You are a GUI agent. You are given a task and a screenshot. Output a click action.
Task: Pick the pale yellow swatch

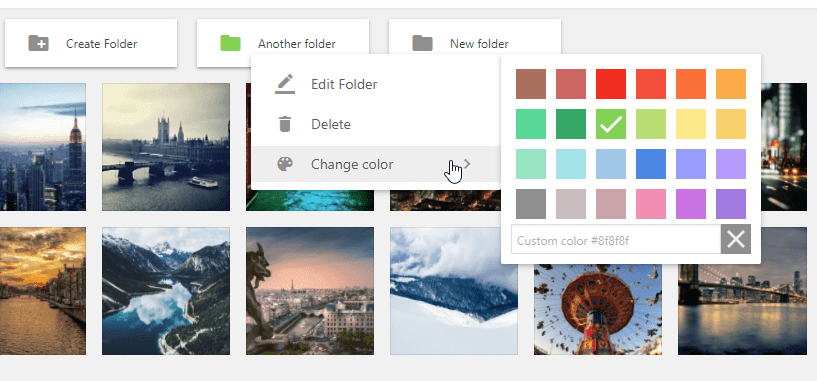(691, 124)
